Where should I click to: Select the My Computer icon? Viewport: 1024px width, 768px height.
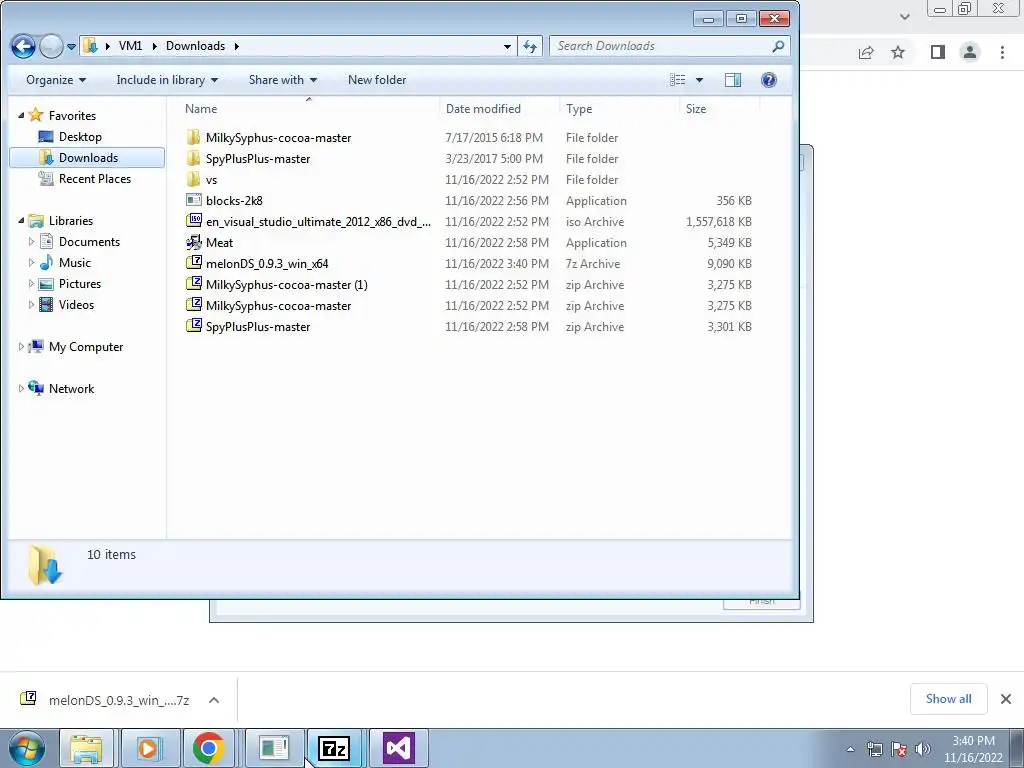[36, 346]
